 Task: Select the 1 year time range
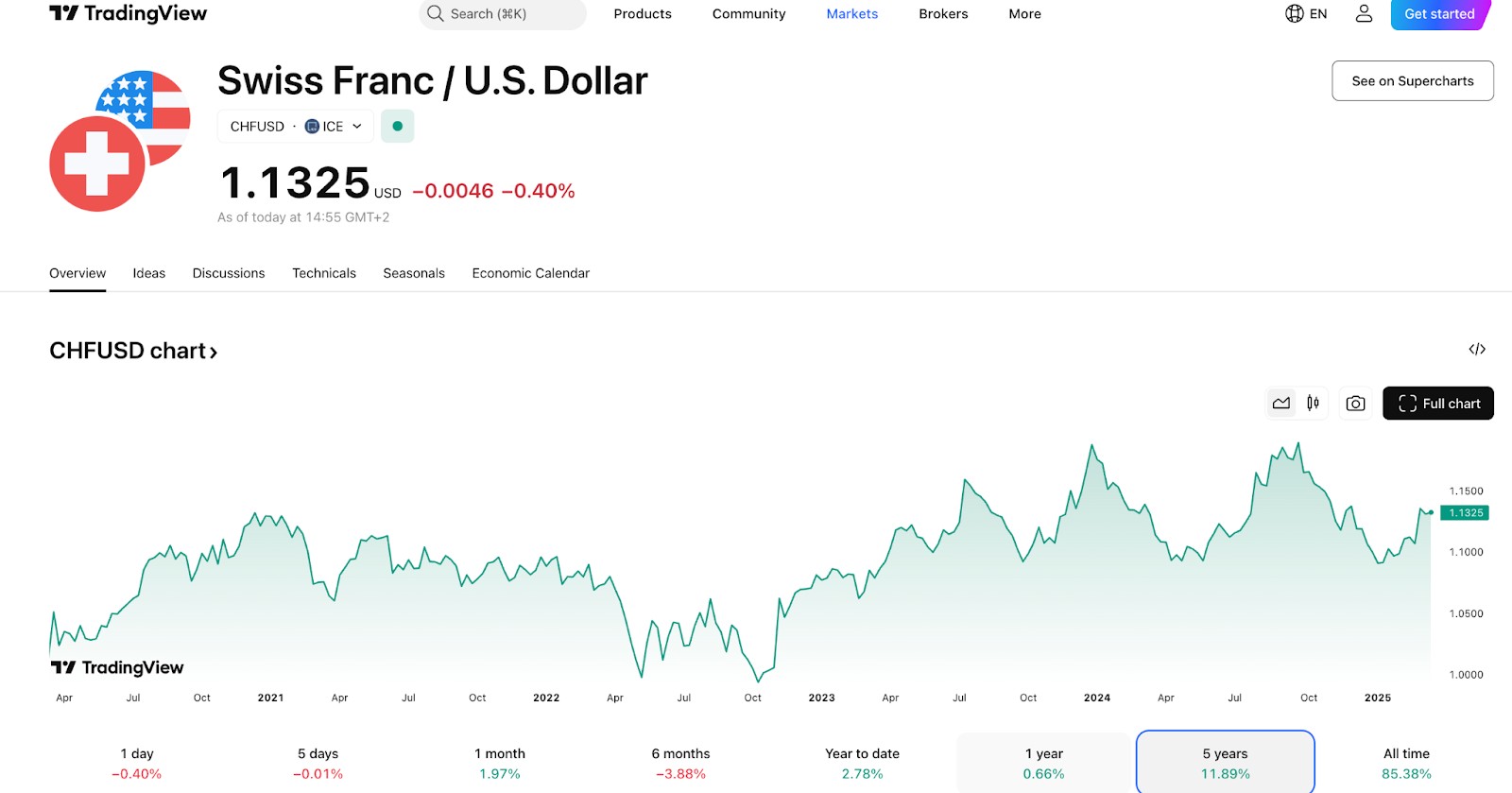(1044, 763)
